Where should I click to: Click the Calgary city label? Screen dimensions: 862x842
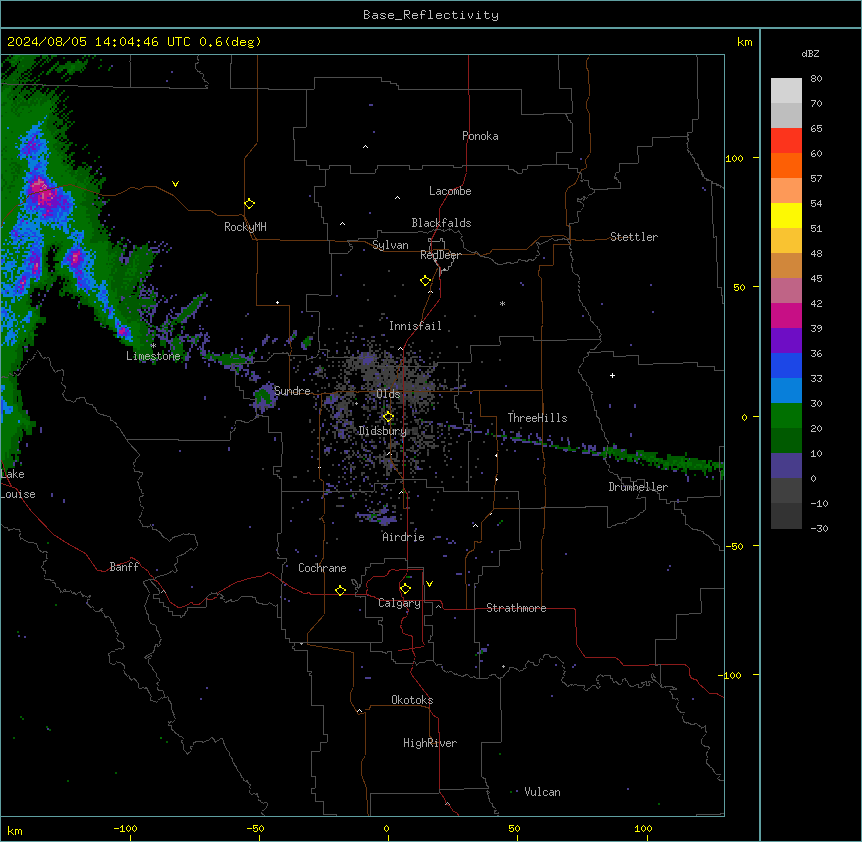click(399, 603)
